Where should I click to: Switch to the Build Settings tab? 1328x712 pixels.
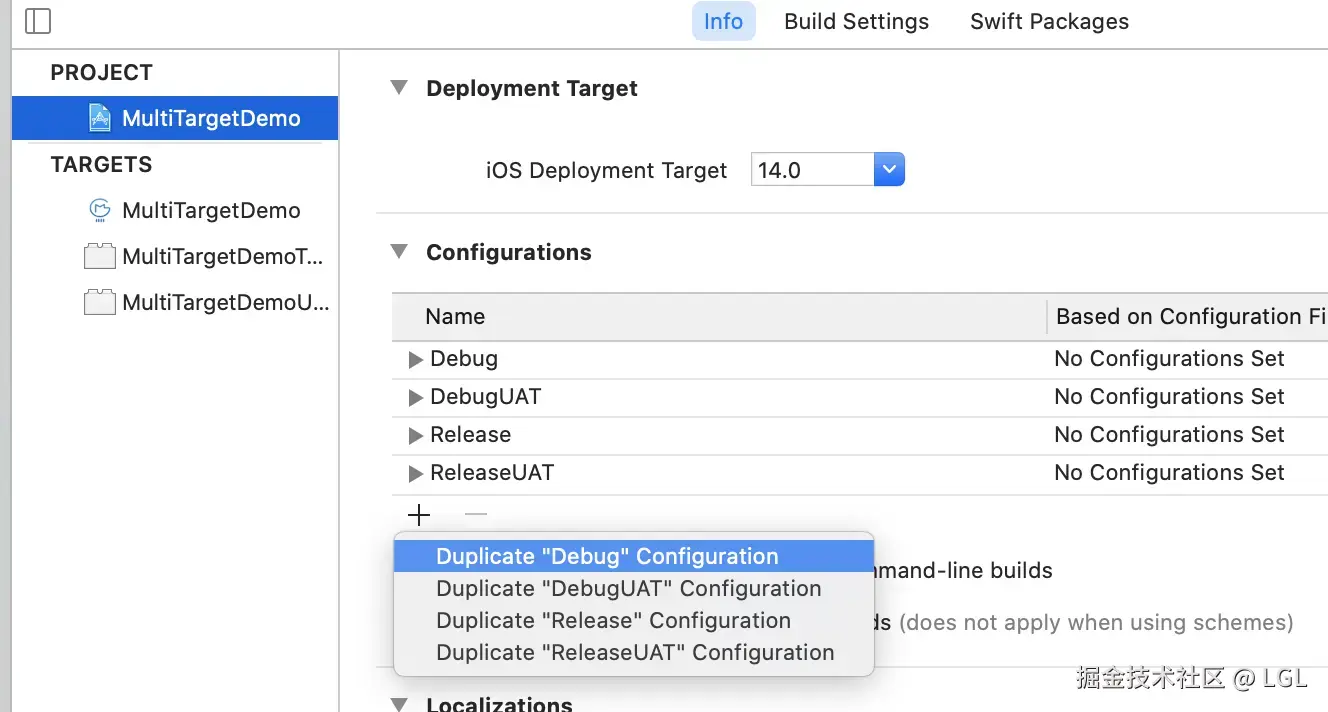point(856,22)
